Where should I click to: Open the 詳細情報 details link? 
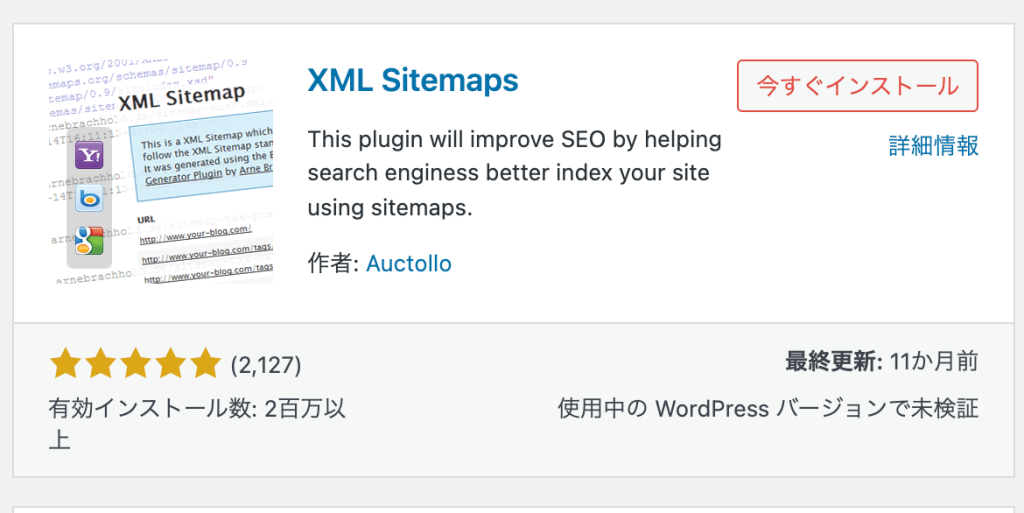(x=933, y=146)
